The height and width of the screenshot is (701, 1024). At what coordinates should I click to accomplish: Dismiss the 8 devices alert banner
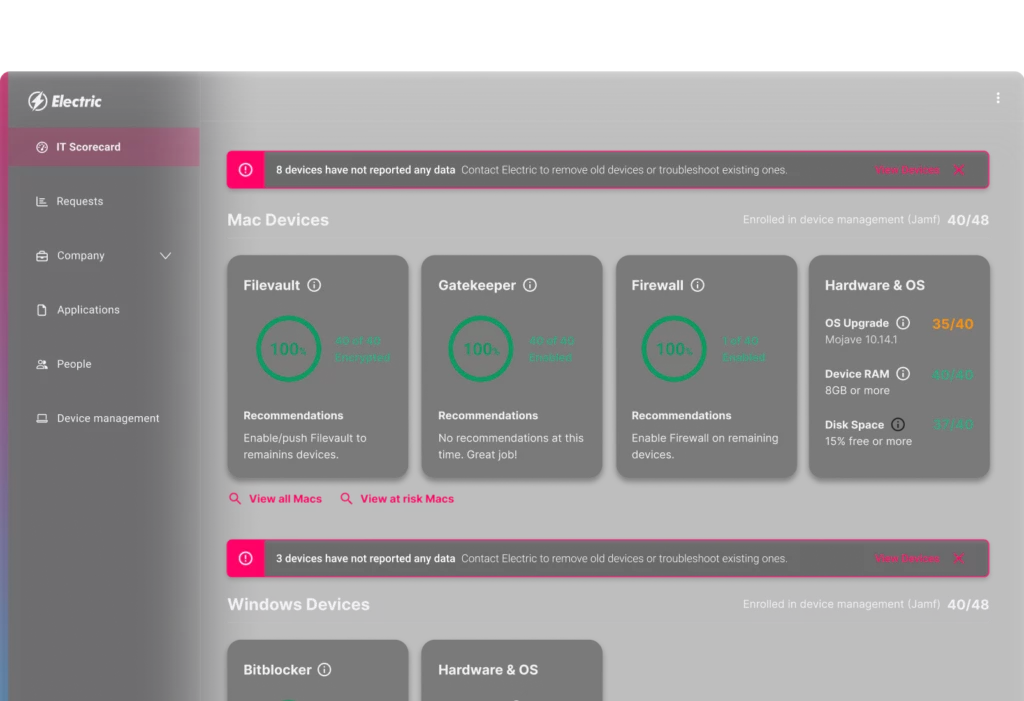[958, 170]
